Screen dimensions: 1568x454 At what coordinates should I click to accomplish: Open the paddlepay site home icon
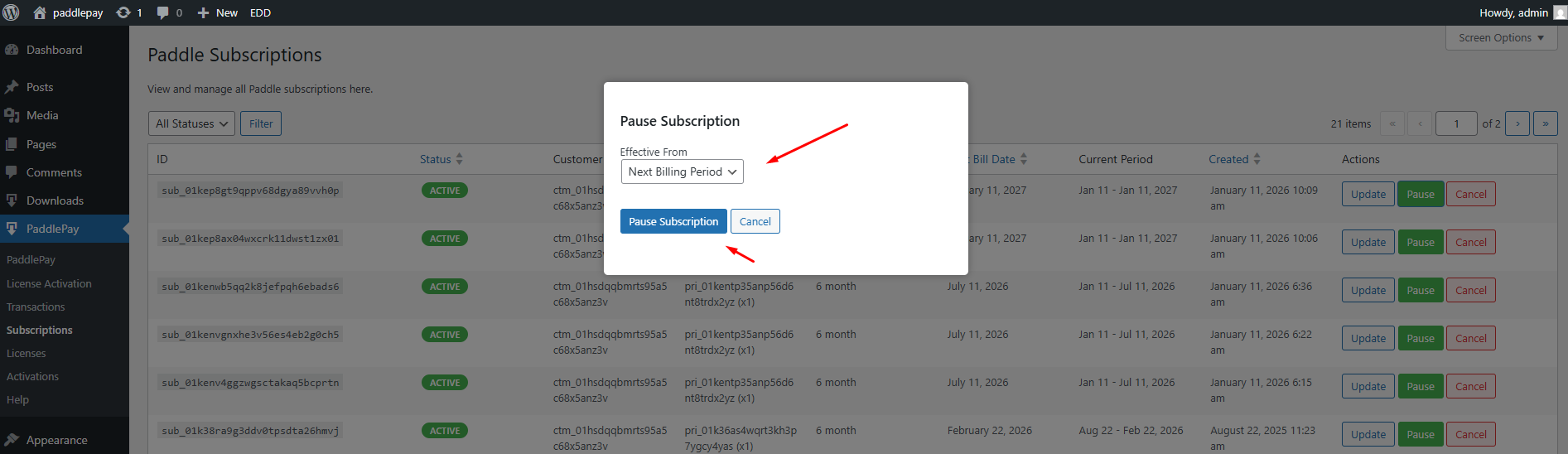(x=39, y=12)
